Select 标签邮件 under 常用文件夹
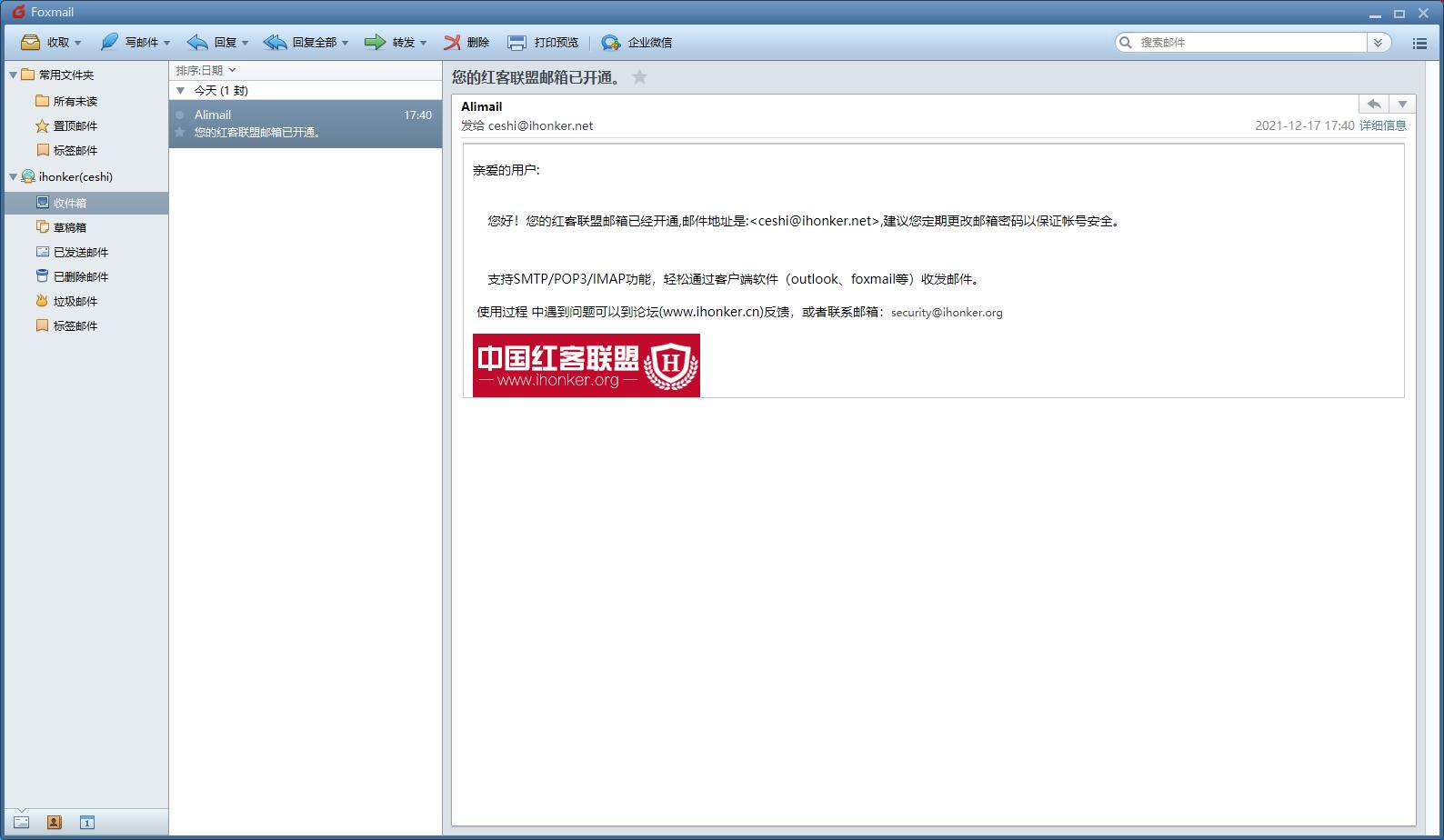Viewport: 1444px width, 840px height. (66, 150)
